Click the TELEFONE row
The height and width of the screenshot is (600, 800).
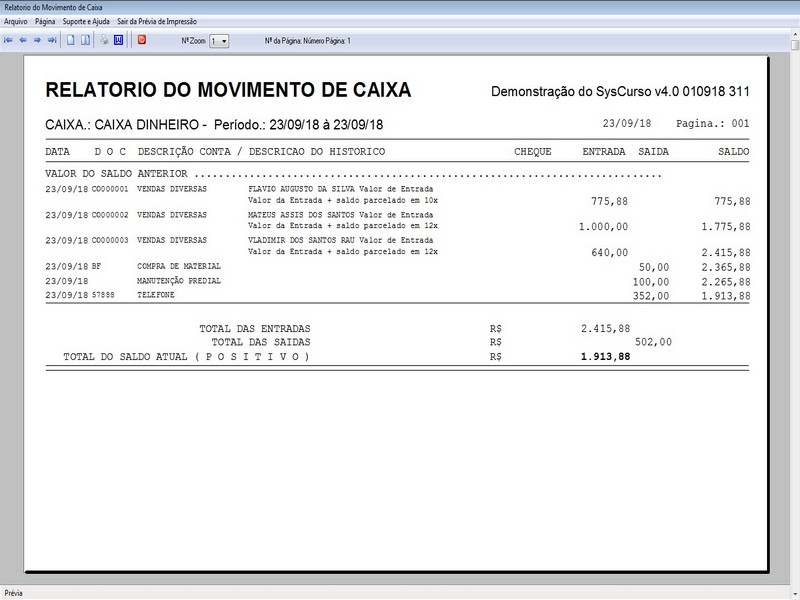(397, 295)
